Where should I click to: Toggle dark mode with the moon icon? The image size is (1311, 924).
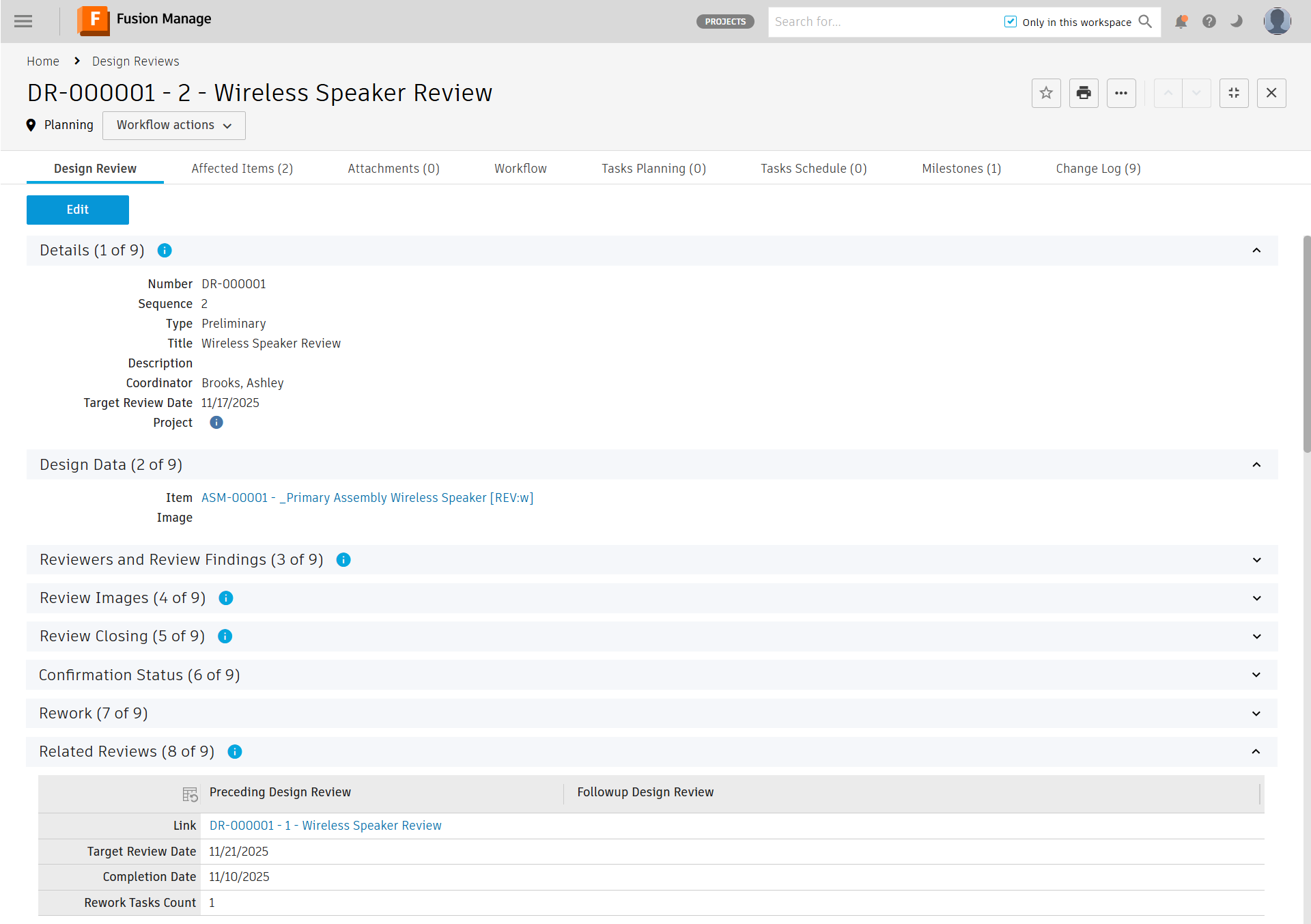(1237, 22)
